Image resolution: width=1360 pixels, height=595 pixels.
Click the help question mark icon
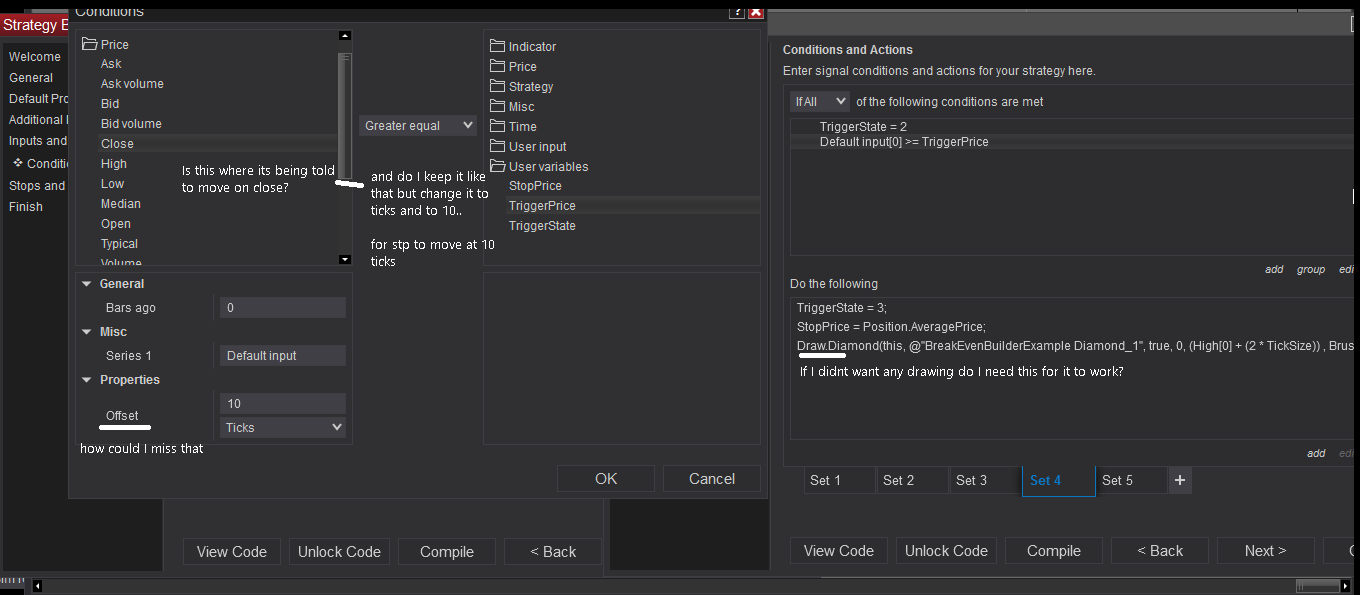pyautogui.click(x=737, y=12)
